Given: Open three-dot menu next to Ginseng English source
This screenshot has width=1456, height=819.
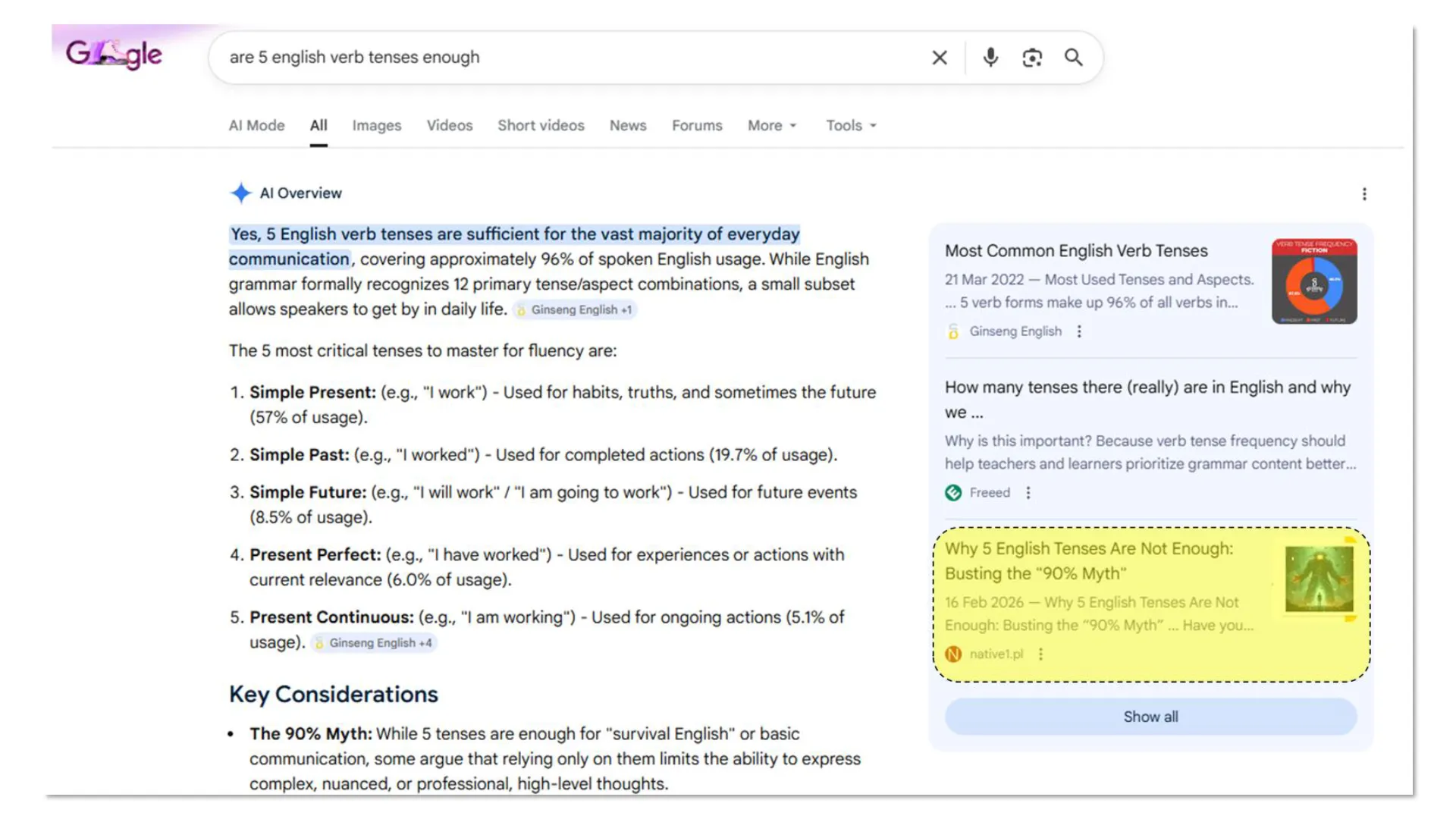Looking at the screenshot, I should click(1079, 331).
